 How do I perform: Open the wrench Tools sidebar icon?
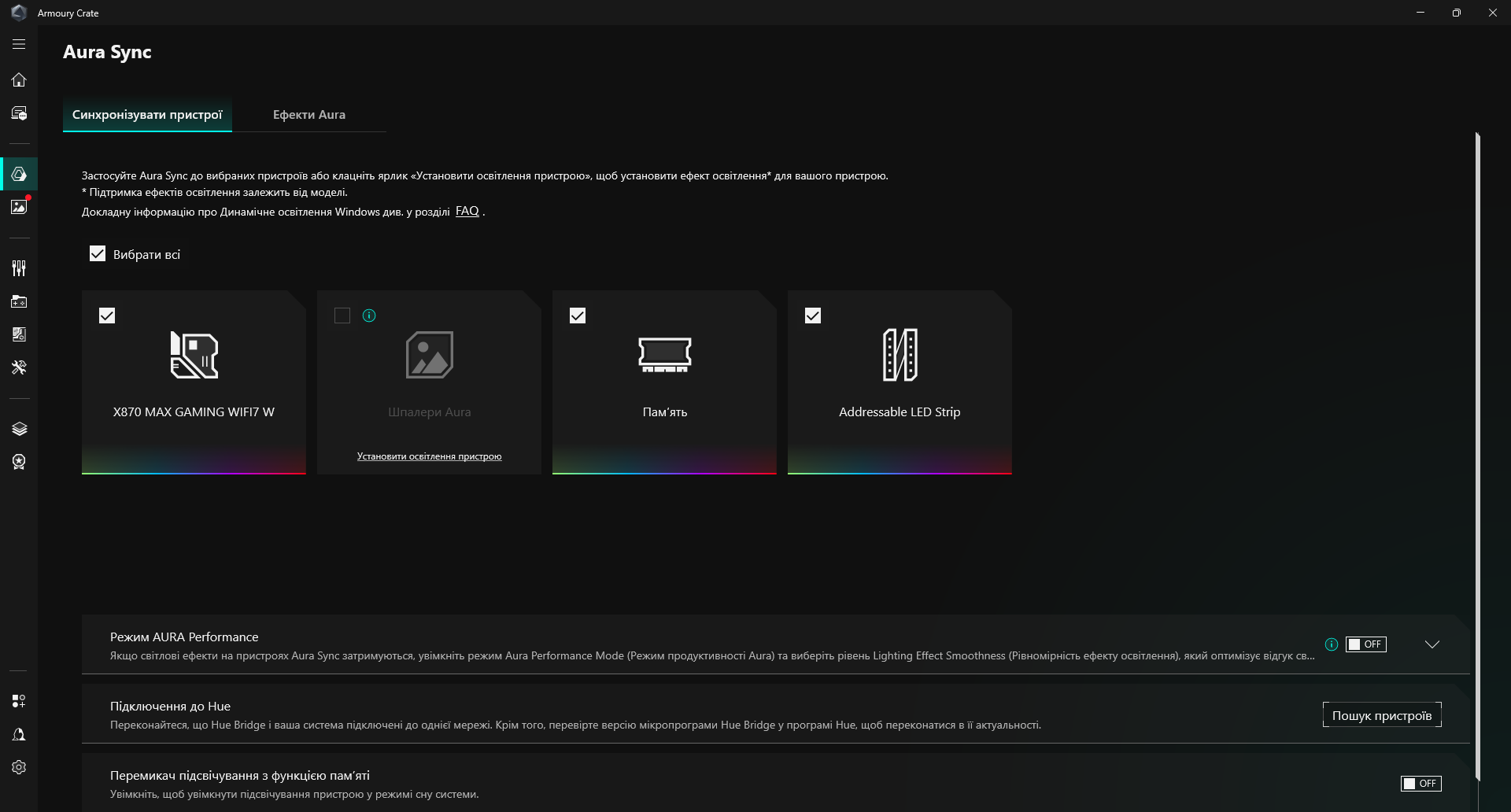click(x=19, y=367)
